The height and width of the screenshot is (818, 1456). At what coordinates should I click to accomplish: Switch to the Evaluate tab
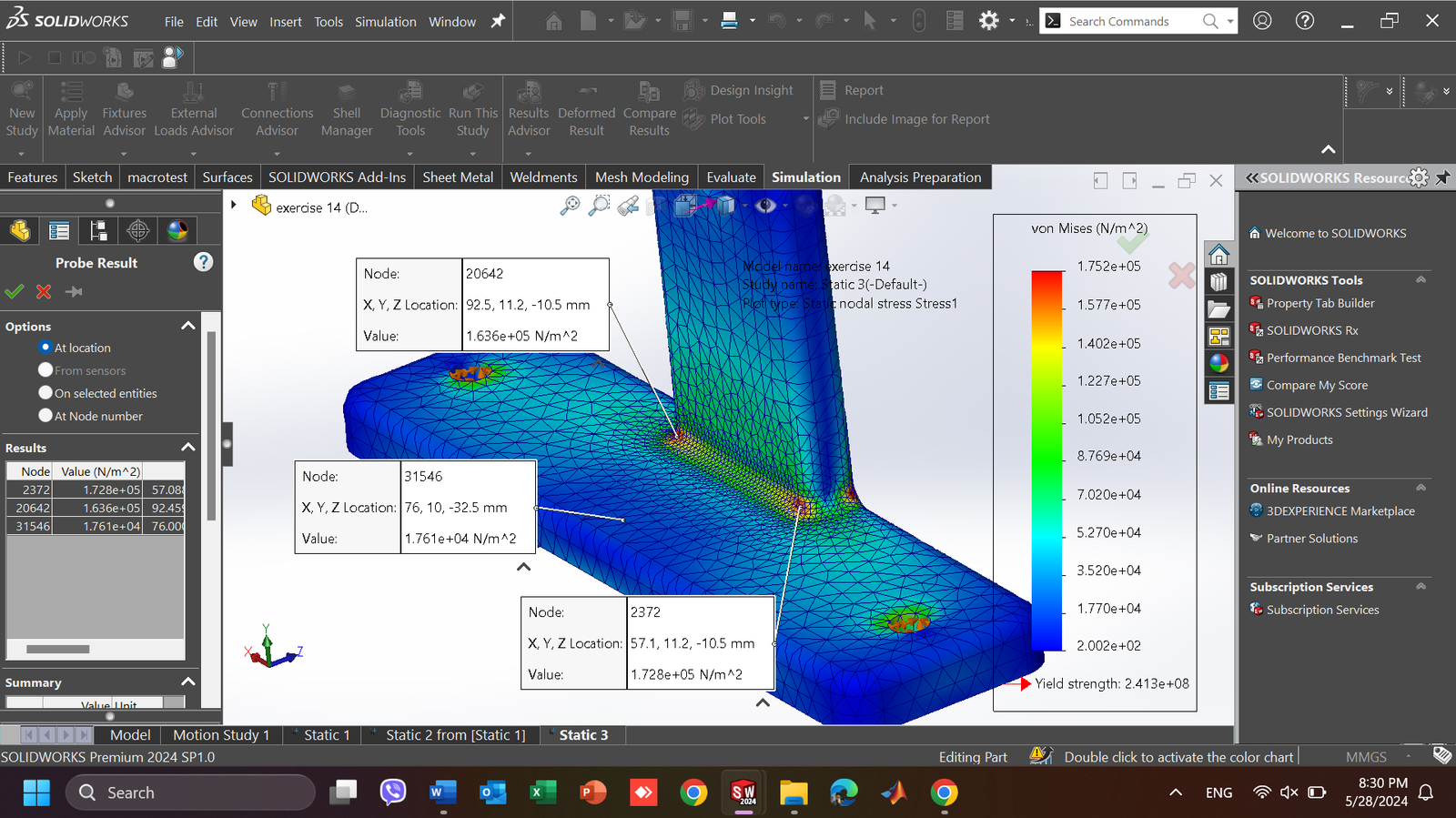point(731,177)
